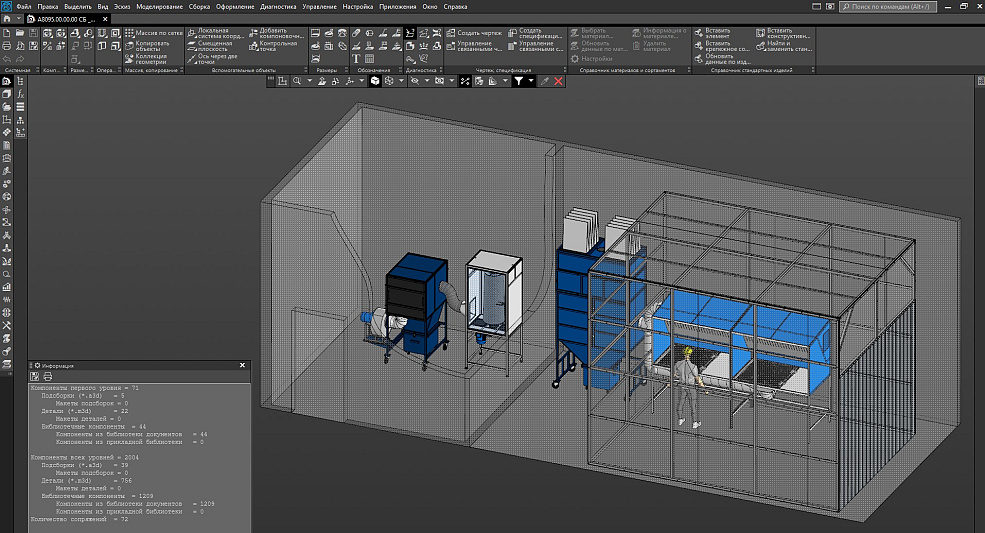Toggle the hide-objects eye button
Image resolution: width=985 pixels, height=533 pixels.
click(415, 81)
